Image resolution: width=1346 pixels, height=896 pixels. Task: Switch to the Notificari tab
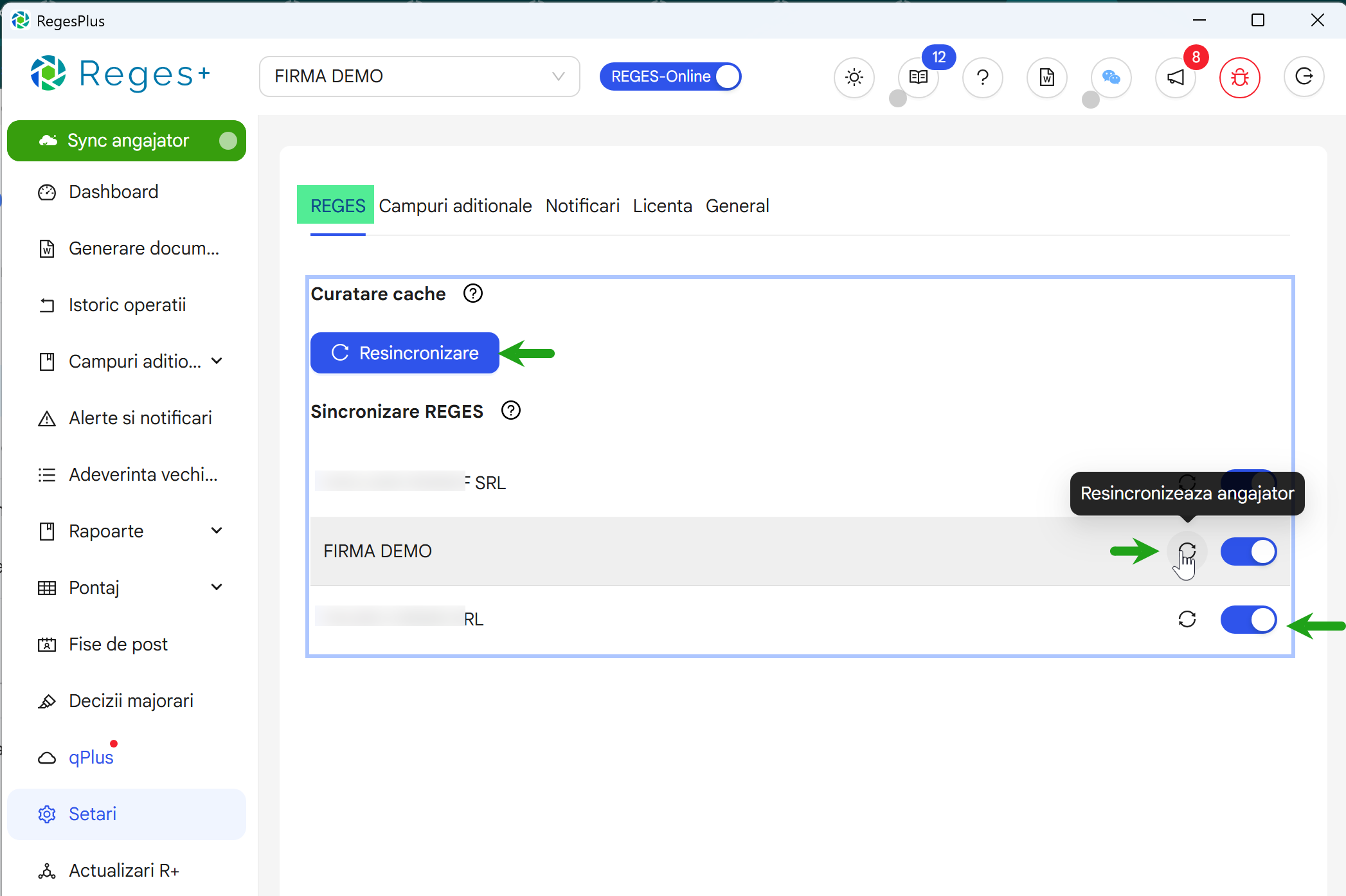coord(582,206)
